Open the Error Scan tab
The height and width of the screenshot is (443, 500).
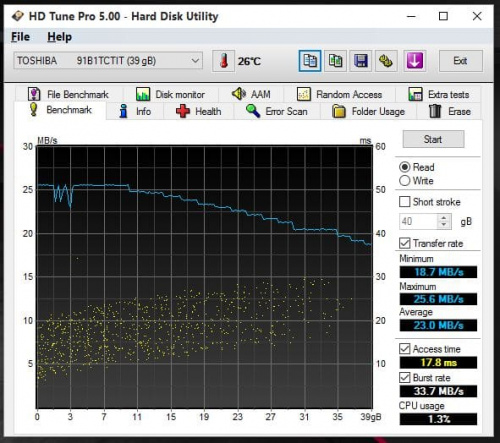pyautogui.click(x=277, y=111)
